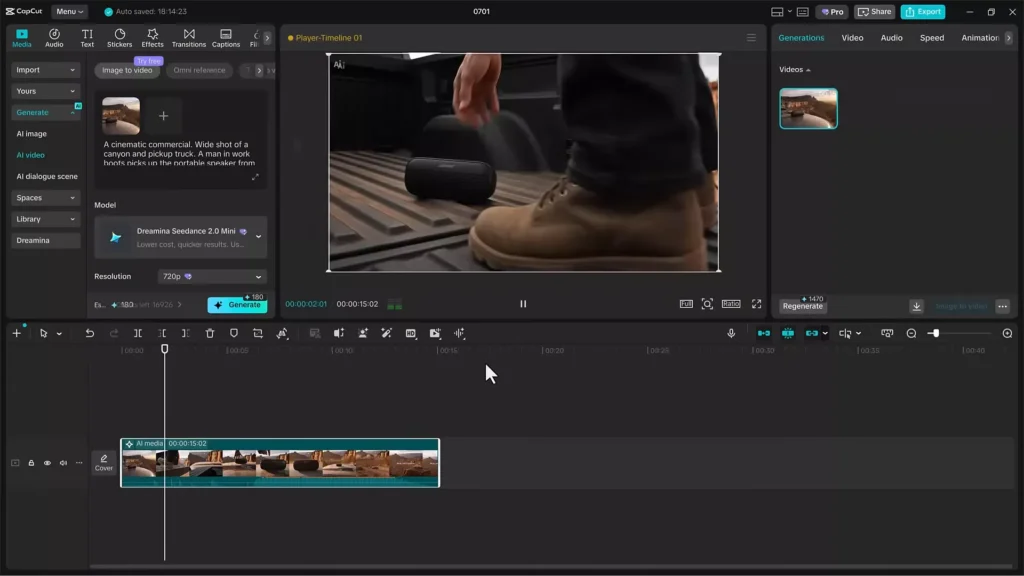Open the selection tool mode dropdown arrow
This screenshot has width=1024, height=576.
[59, 334]
